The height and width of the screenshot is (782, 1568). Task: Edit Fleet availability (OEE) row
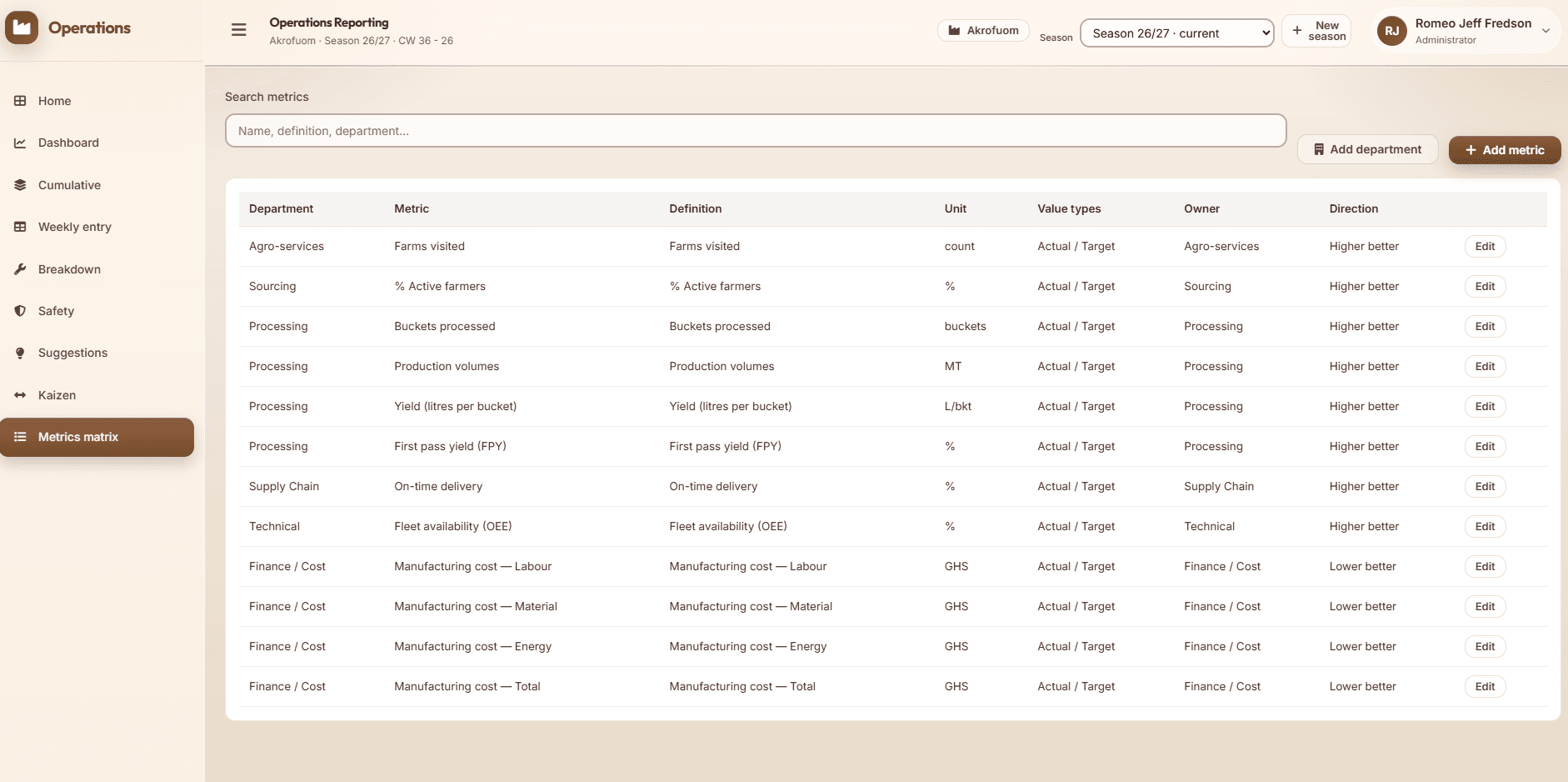point(1485,526)
